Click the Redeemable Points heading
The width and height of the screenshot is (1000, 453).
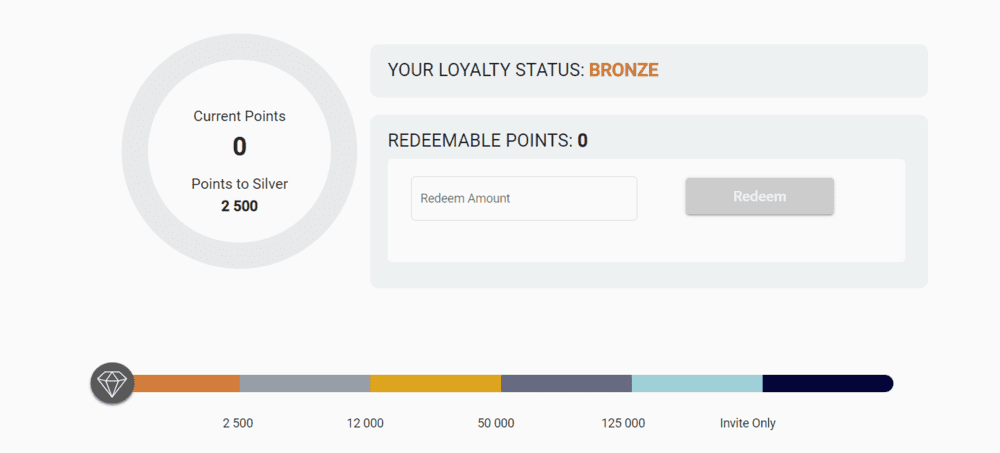point(488,141)
